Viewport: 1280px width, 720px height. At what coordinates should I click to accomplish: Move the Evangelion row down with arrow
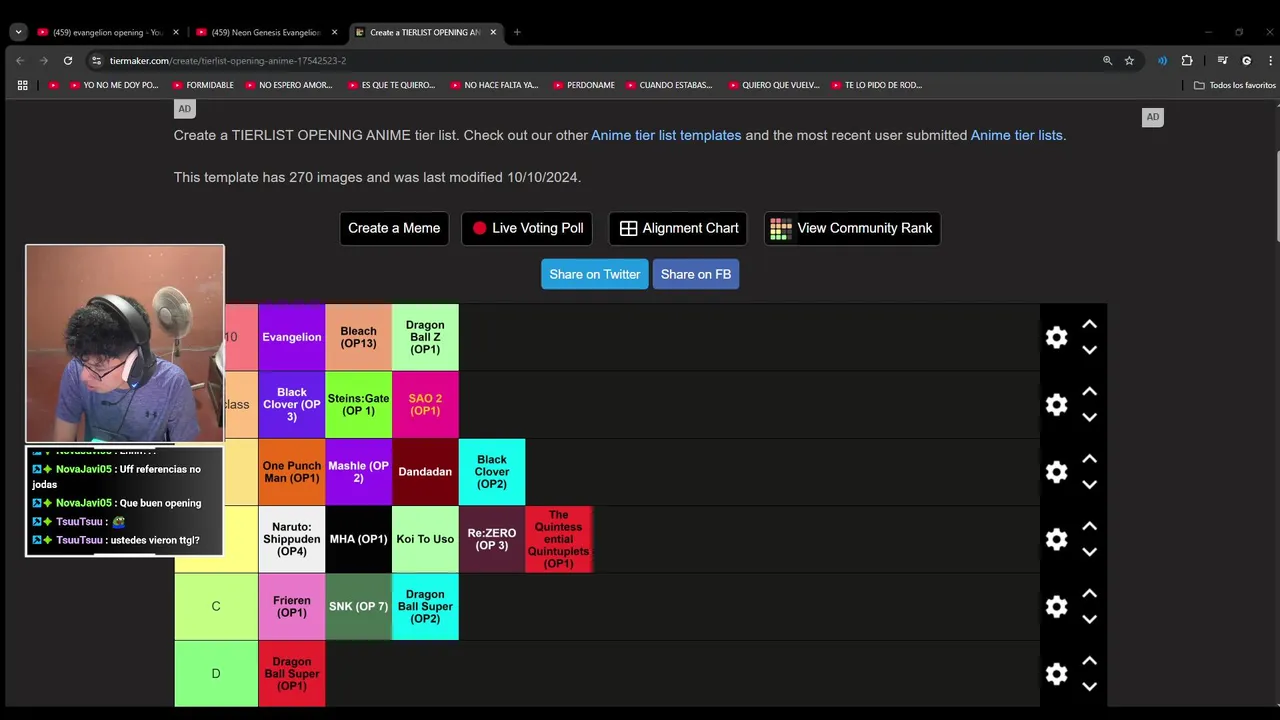tap(1089, 350)
